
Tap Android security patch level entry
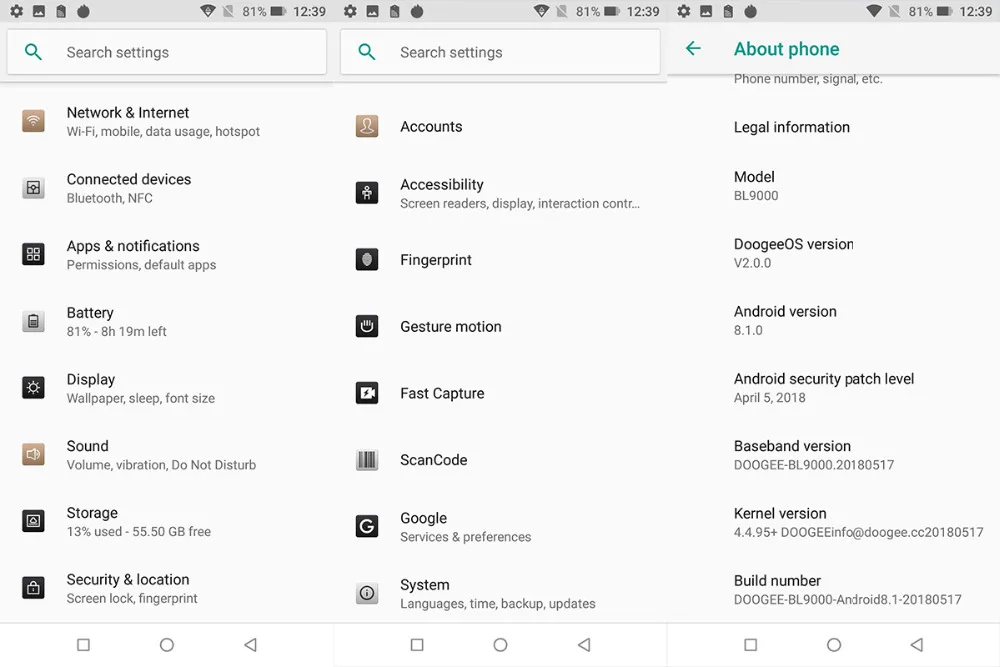pyautogui.click(x=834, y=388)
